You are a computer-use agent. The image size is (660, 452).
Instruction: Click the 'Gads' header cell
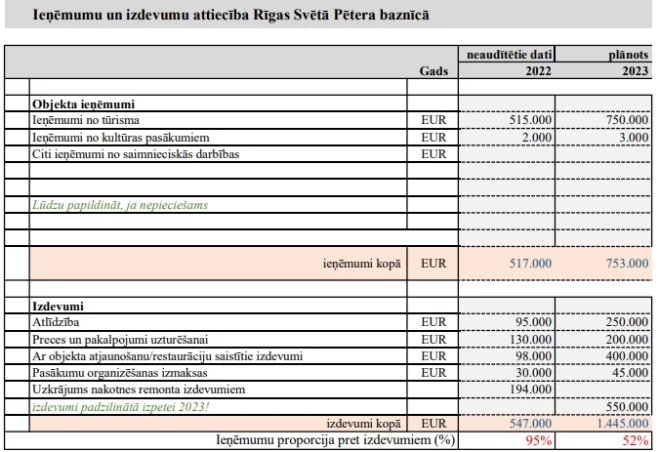pyautogui.click(x=432, y=72)
